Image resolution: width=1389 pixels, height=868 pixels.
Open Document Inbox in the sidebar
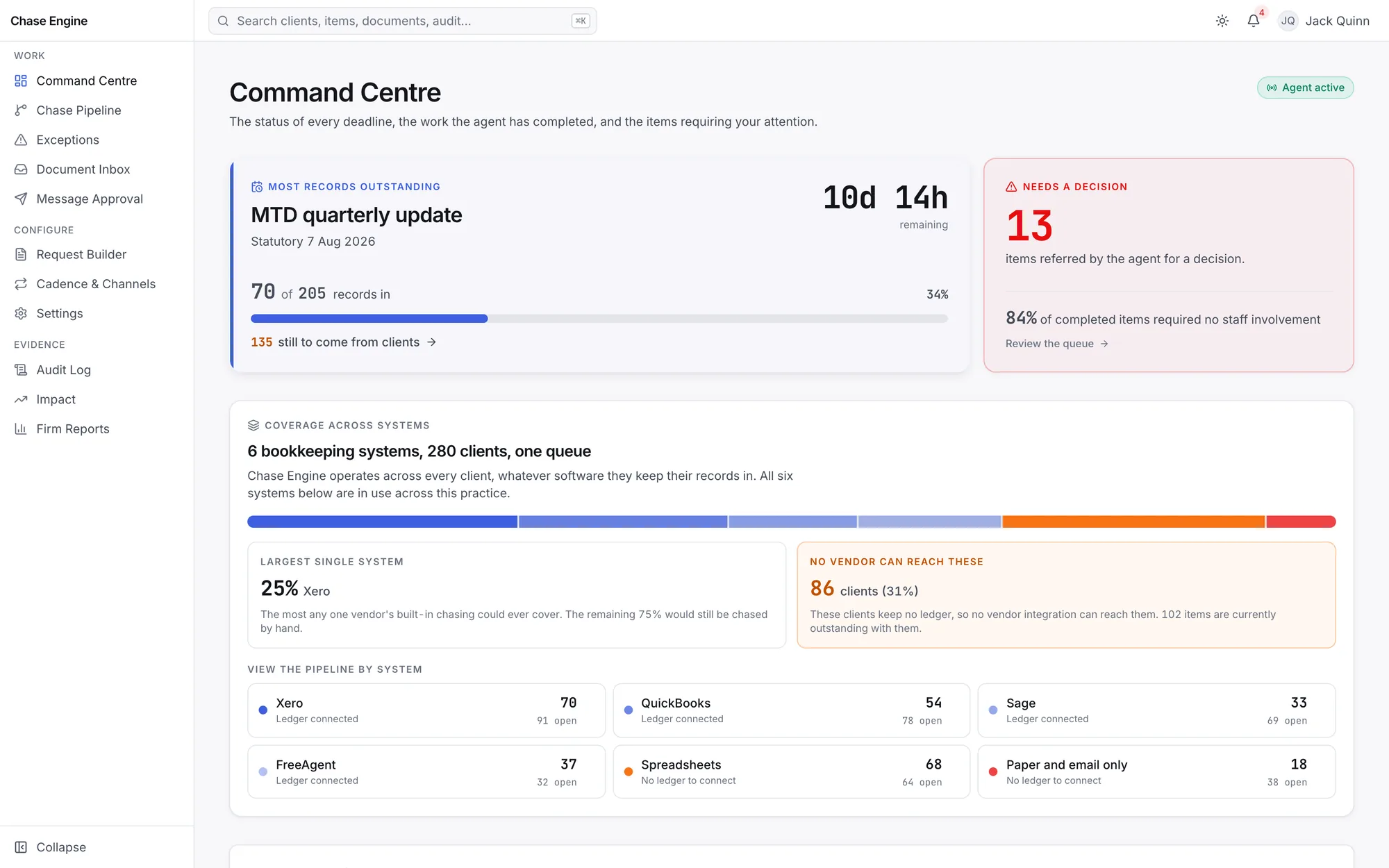97,169
